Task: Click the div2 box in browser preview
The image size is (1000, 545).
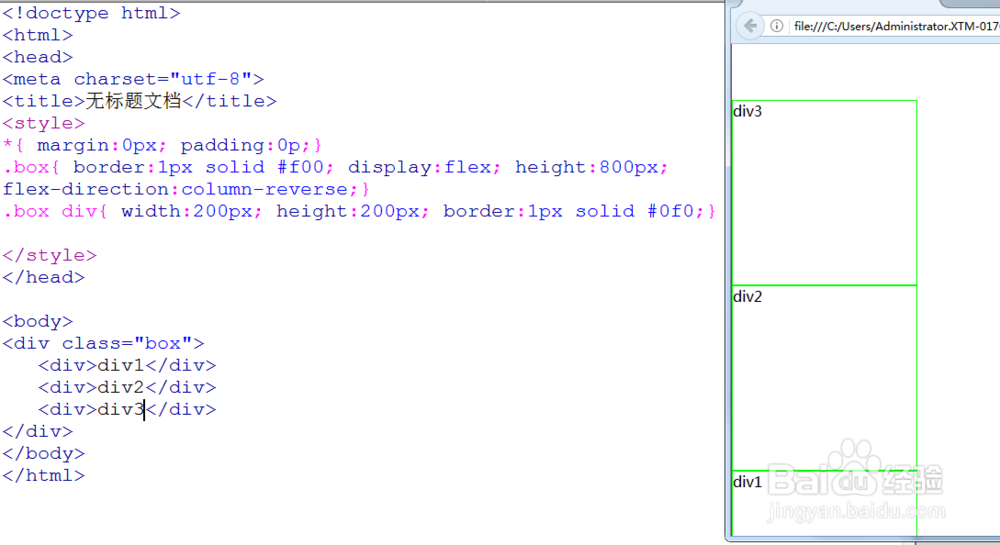Action: click(825, 378)
